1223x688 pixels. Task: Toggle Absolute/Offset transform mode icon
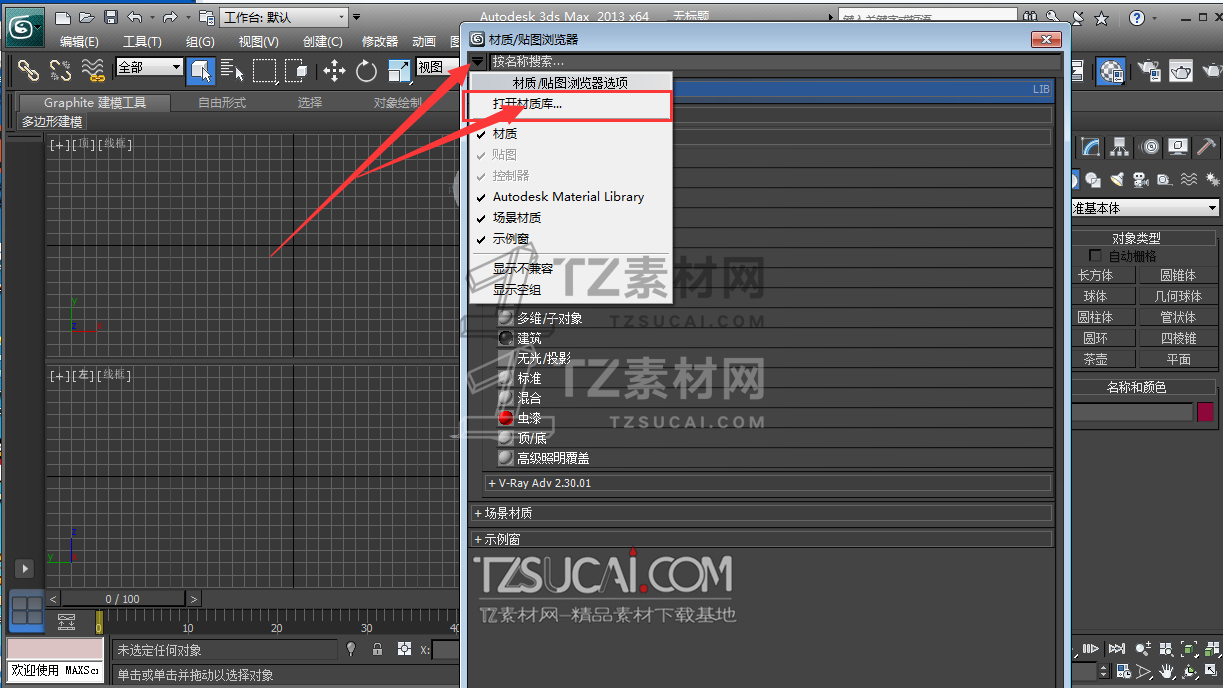pyautogui.click(x=404, y=649)
